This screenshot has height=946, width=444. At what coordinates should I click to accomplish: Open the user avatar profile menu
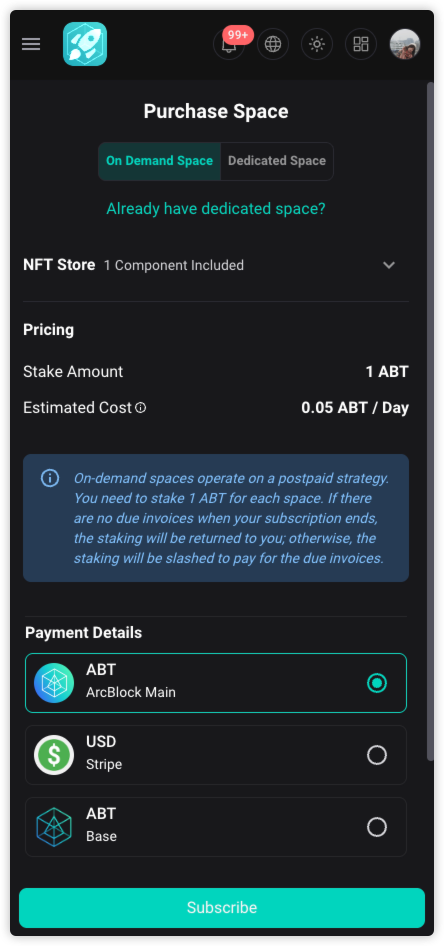405,44
